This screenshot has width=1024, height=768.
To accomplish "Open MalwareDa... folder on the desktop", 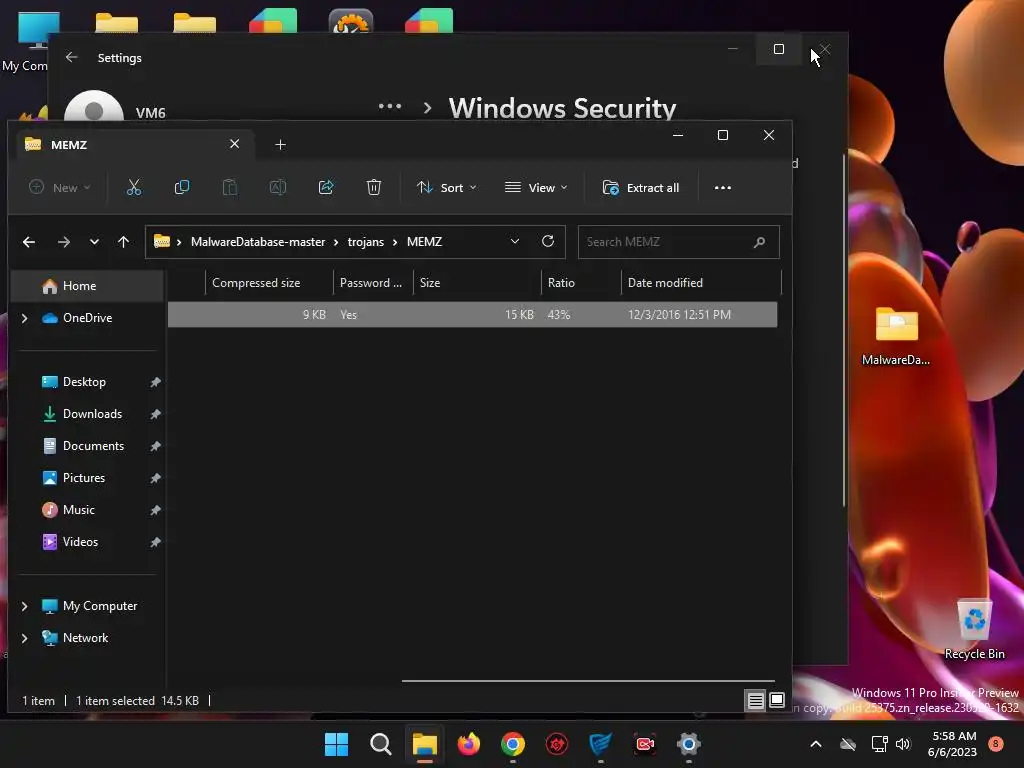I will [x=896, y=336].
